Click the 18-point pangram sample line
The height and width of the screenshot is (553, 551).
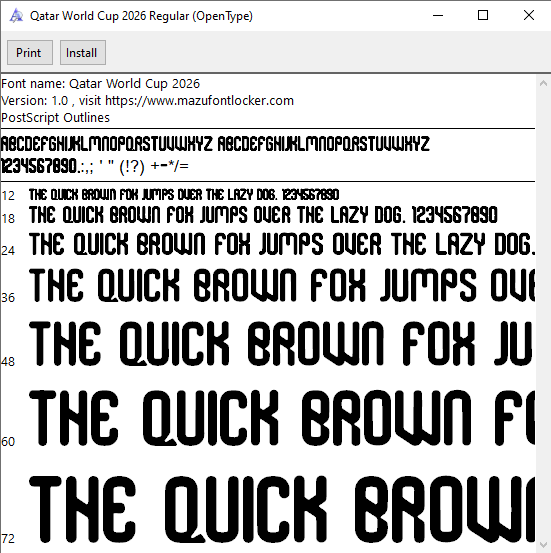[x=263, y=215]
